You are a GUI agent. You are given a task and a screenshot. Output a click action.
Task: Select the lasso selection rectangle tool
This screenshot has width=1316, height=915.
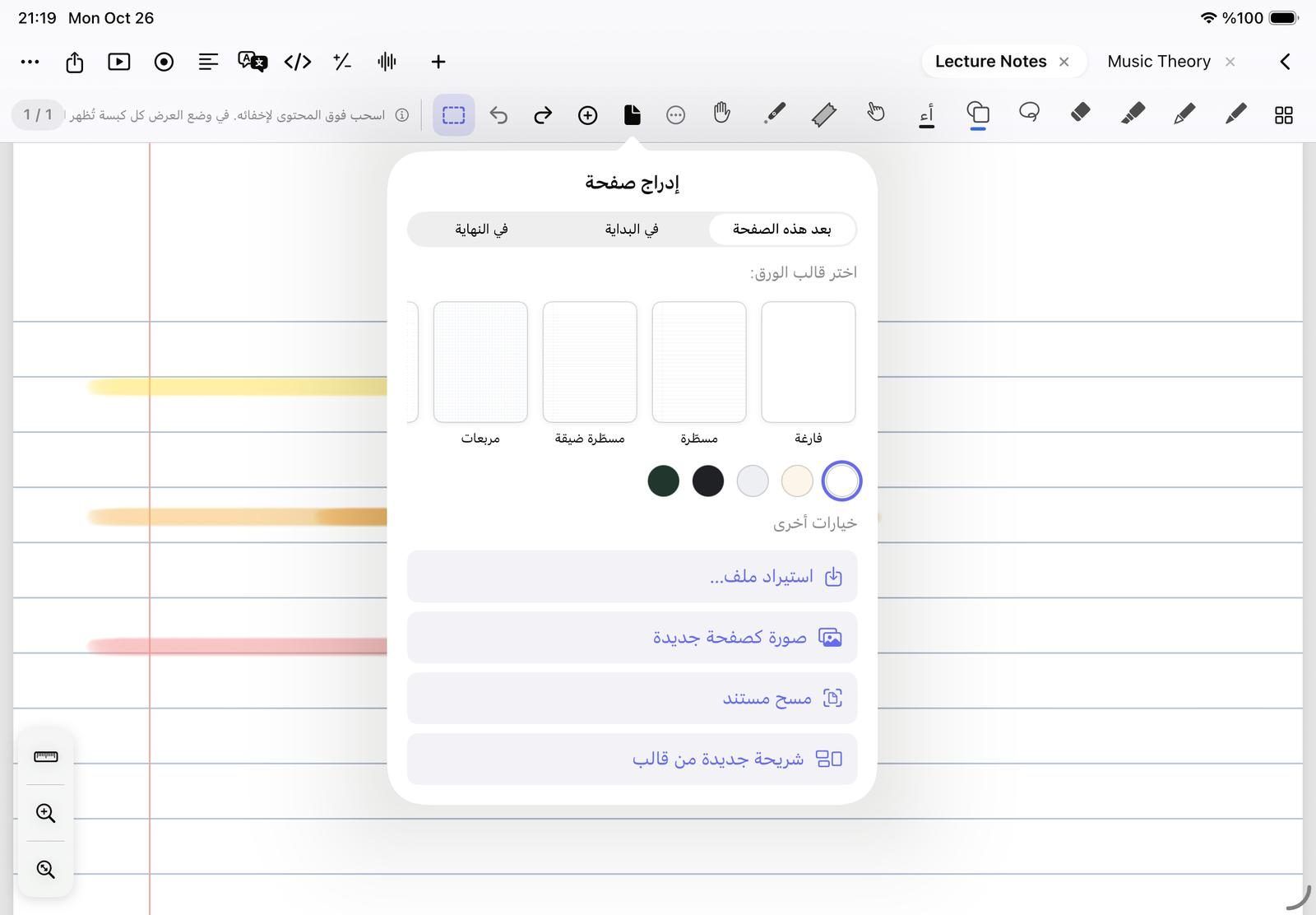pos(453,114)
